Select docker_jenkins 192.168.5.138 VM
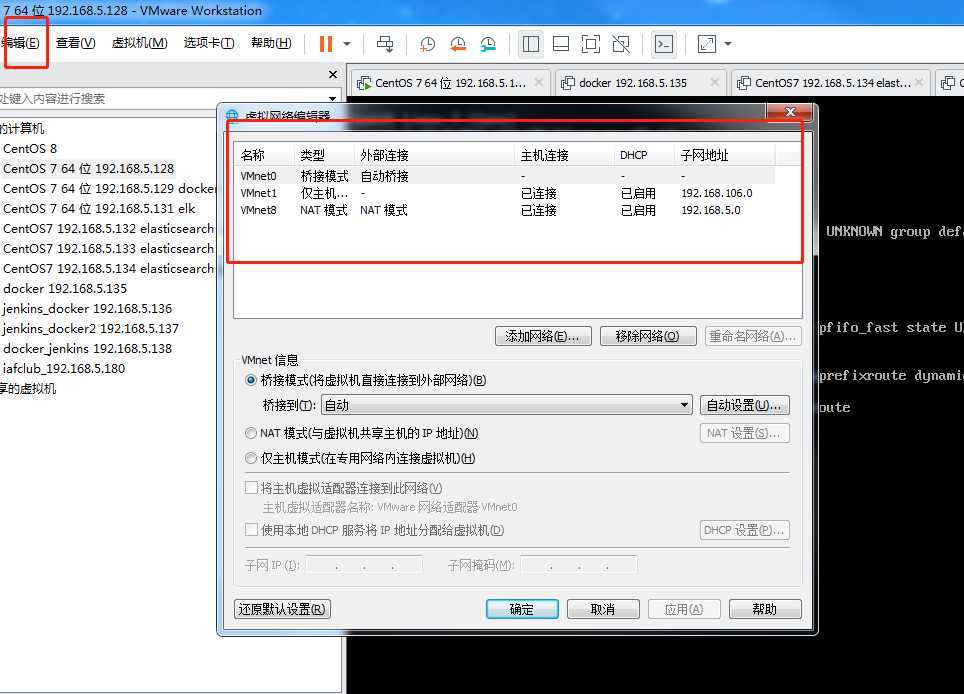 [87, 349]
